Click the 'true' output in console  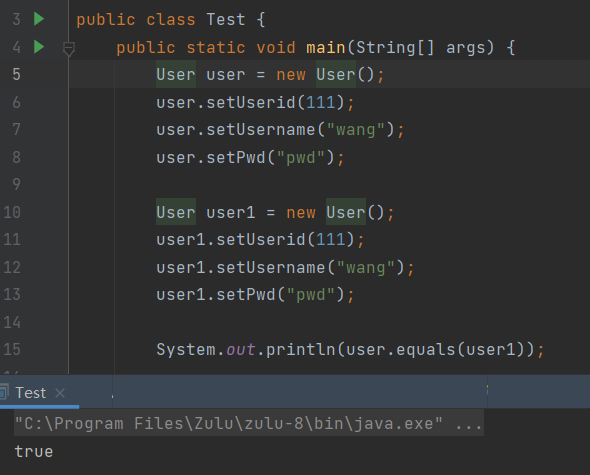tap(34, 451)
